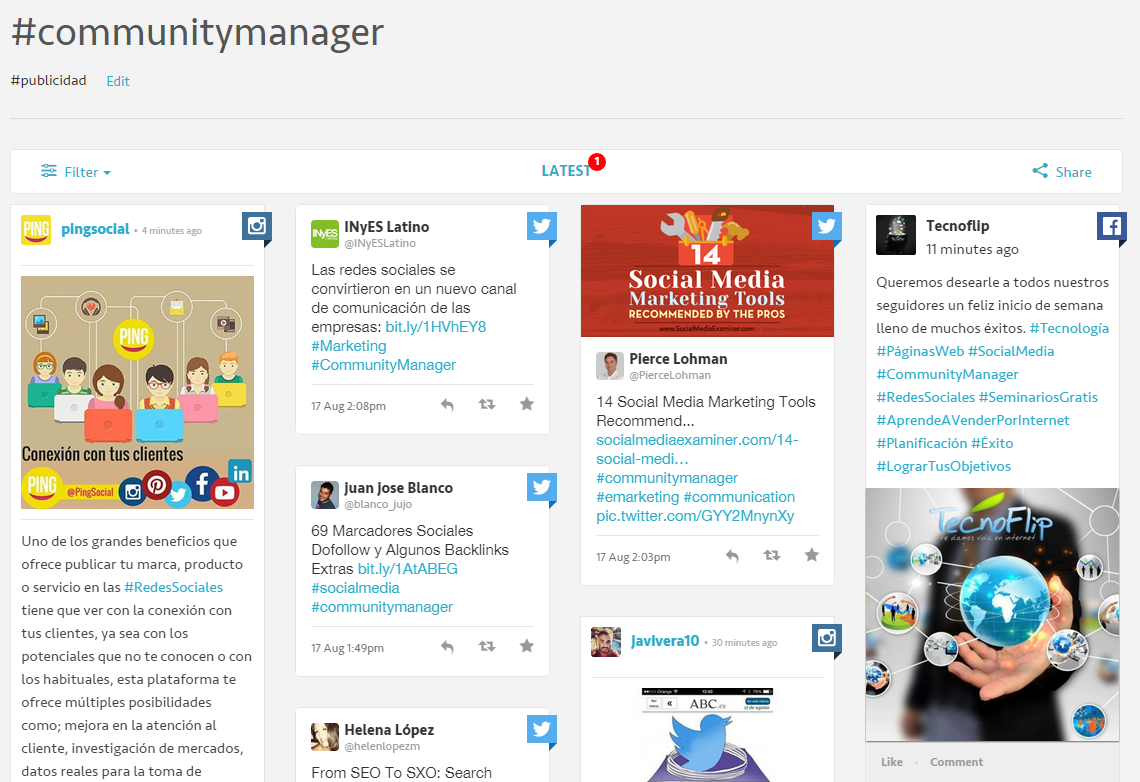This screenshot has height=782, width=1140.
Task: Click Instagram badge on javivera10 card
Action: (x=827, y=638)
